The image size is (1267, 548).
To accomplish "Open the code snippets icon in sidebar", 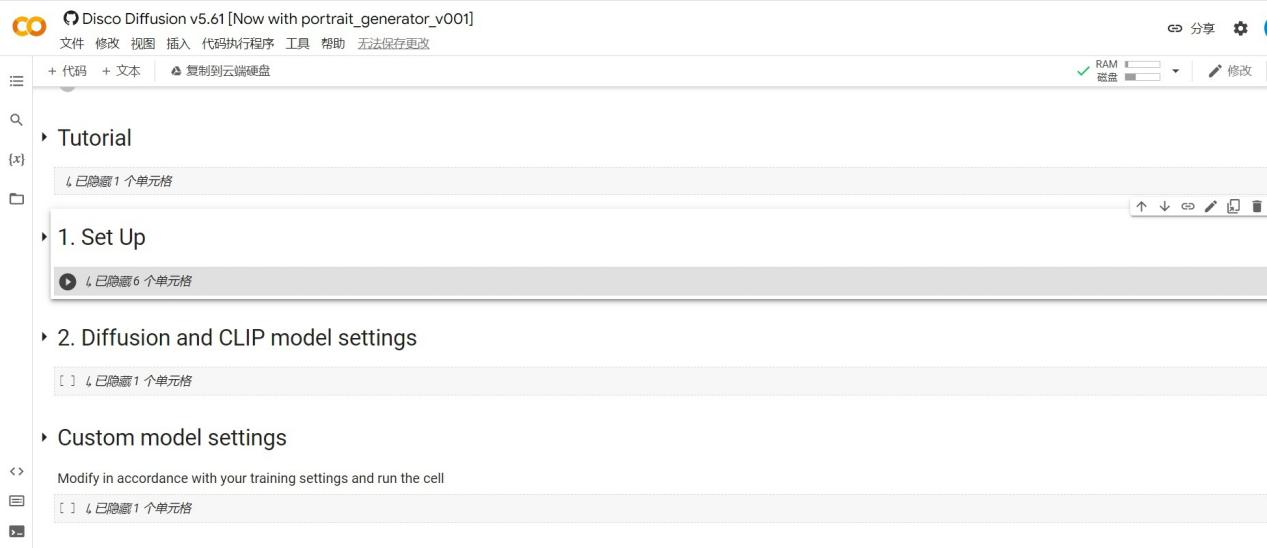I will [x=16, y=471].
